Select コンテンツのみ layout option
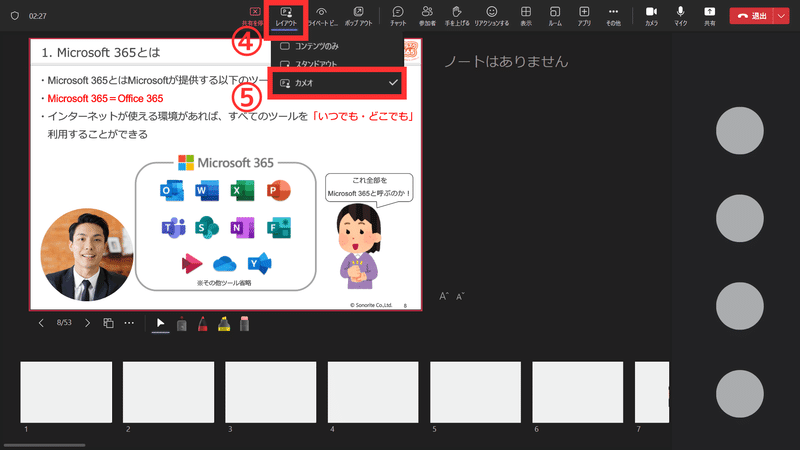Image resolution: width=800 pixels, height=450 pixels. pyautogui.click(x=337, y=46)
